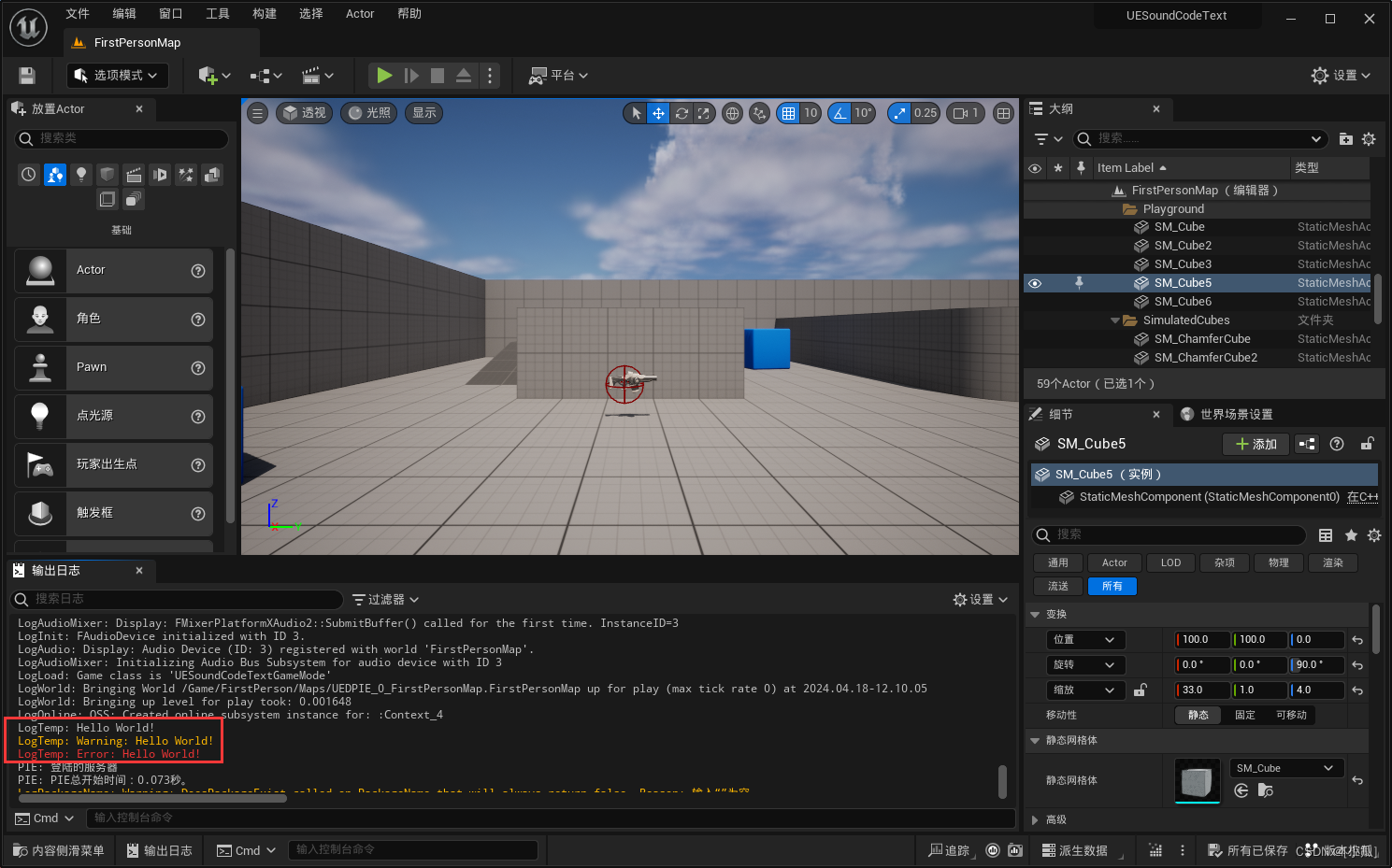Click the stop simulation button
Screen dimensions: 1392x868
(x=437, y=76)
